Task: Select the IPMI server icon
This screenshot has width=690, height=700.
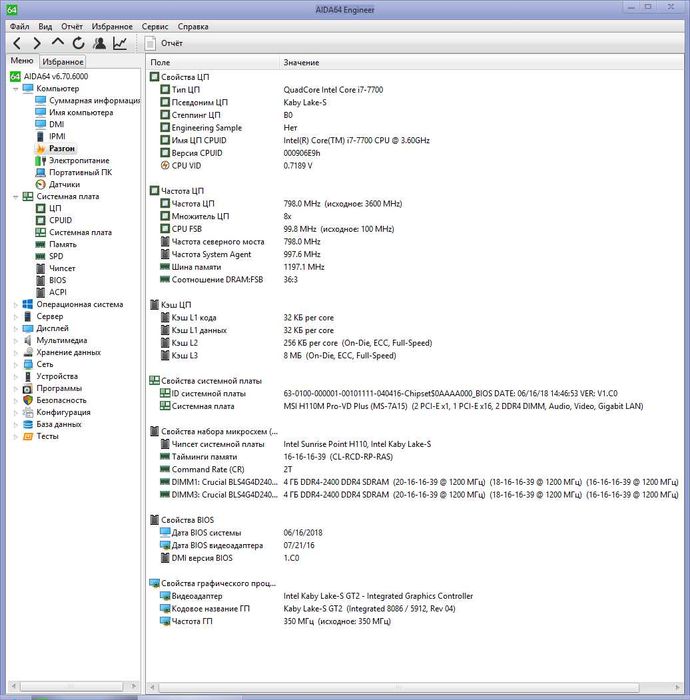Action: [41, 136]
